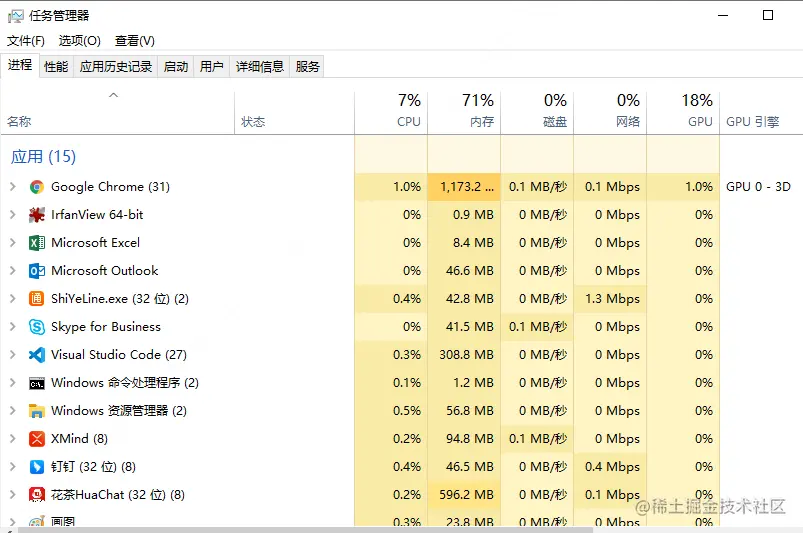
Task: Sort by the 内存 column header
Action: pyautogui.click(x=464, y=113)
